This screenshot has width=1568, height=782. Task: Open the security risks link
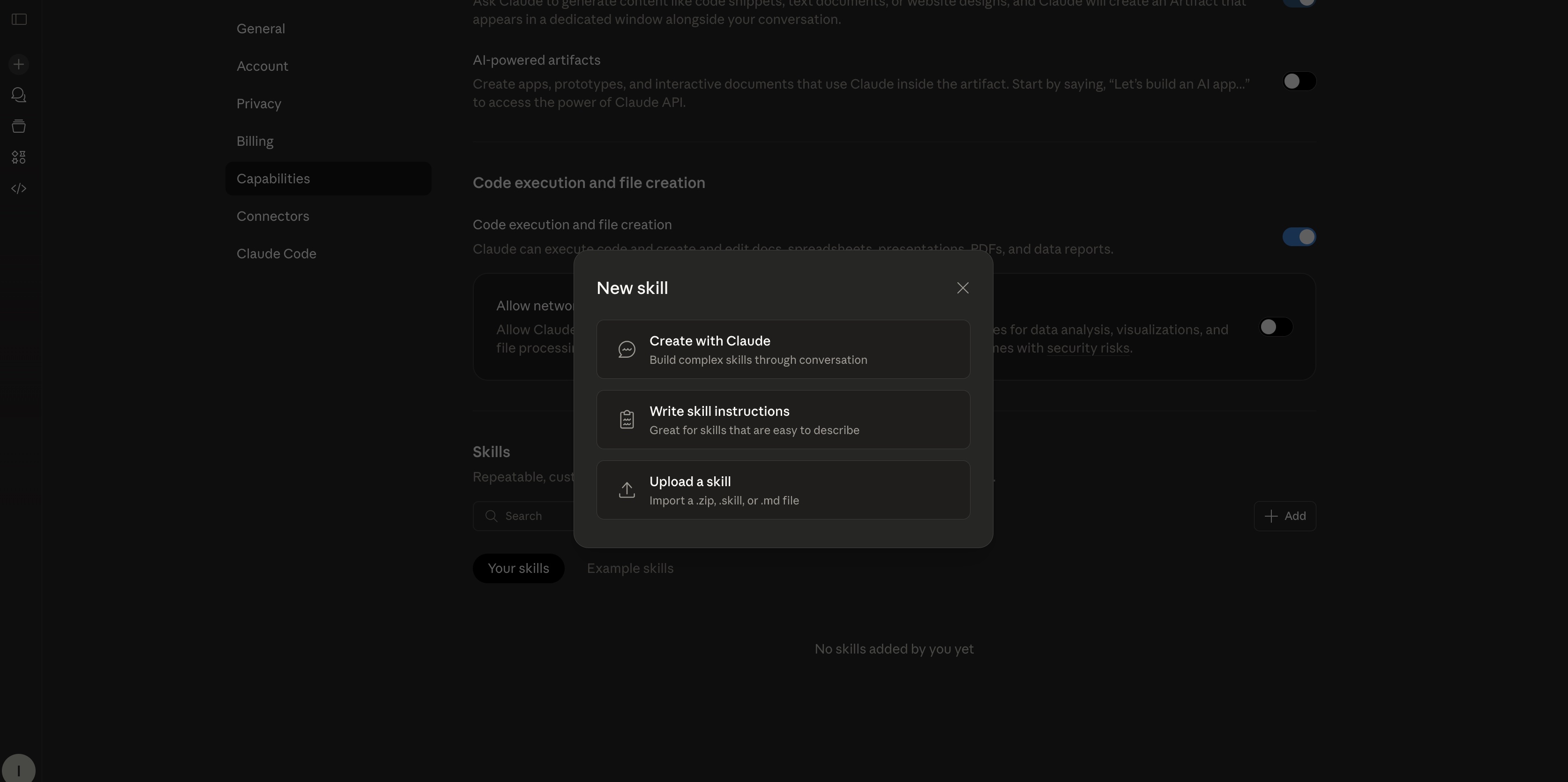[x=1088, y=348]
